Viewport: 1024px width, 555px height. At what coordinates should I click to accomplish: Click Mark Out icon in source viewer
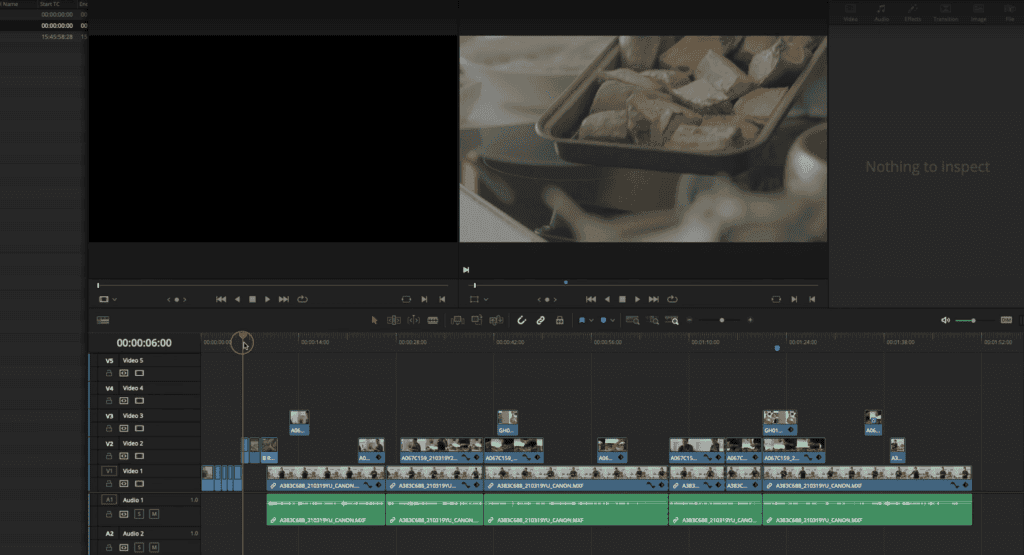(442, 299)
